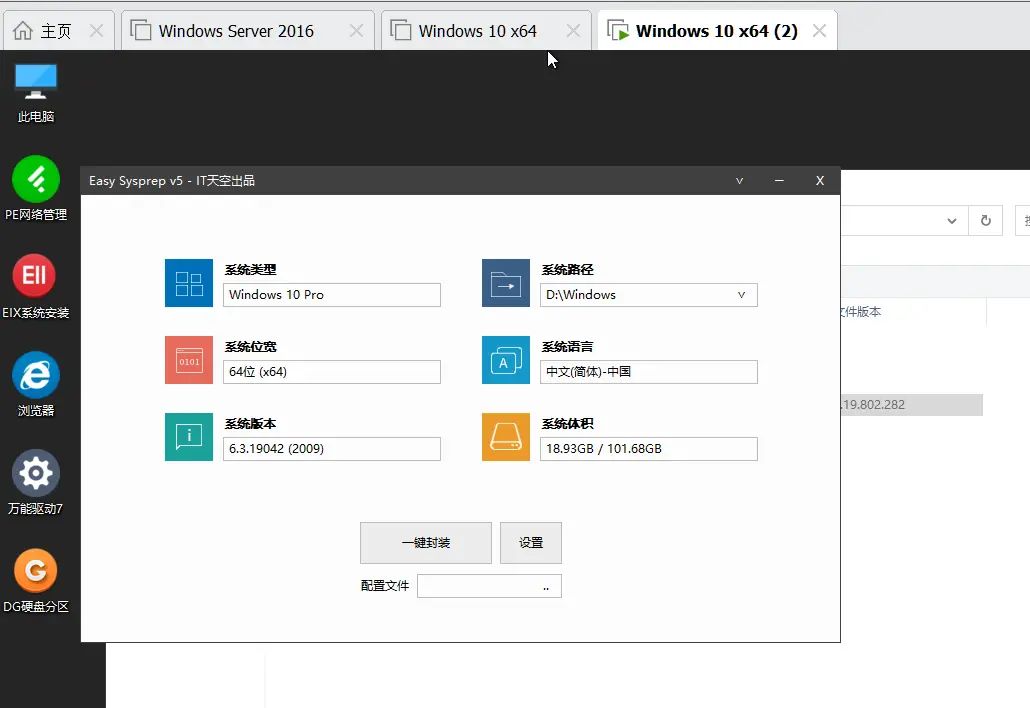Screen dimensions: 1030x708
Task: Click the 配置文件 label
Action: coord(385,586)
